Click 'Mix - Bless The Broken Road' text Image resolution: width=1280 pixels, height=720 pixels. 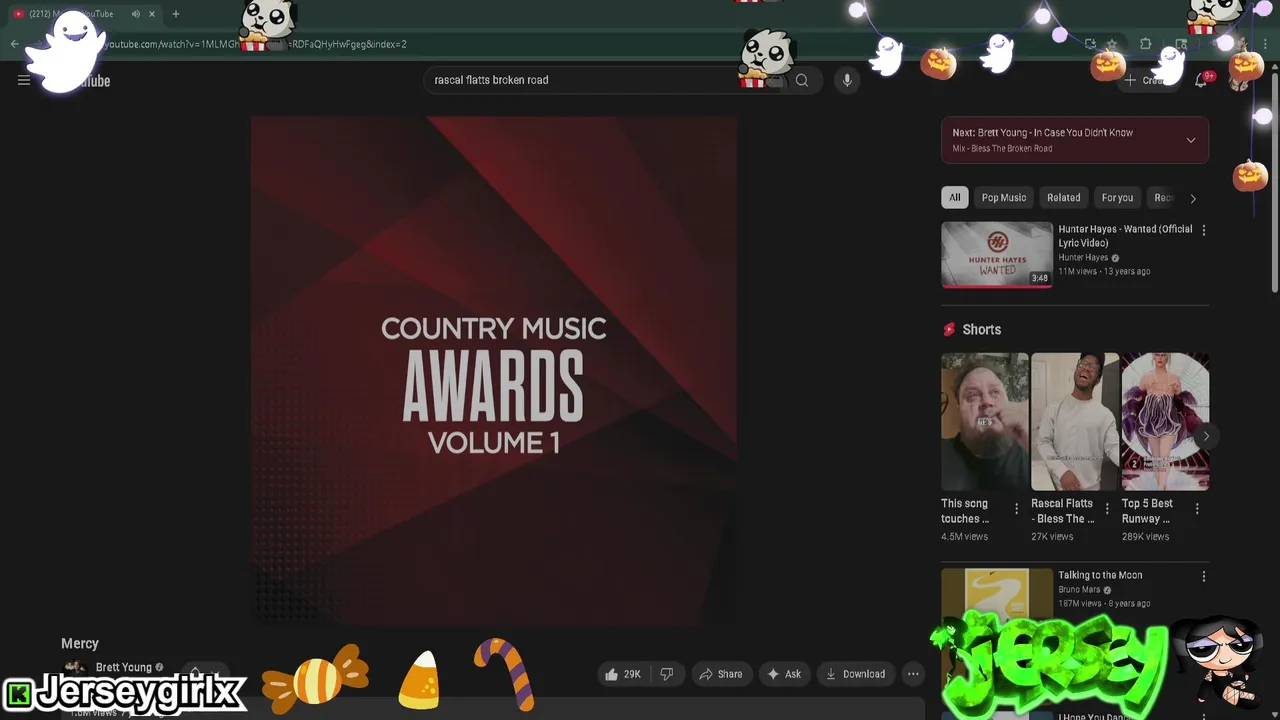[1002, 148]
